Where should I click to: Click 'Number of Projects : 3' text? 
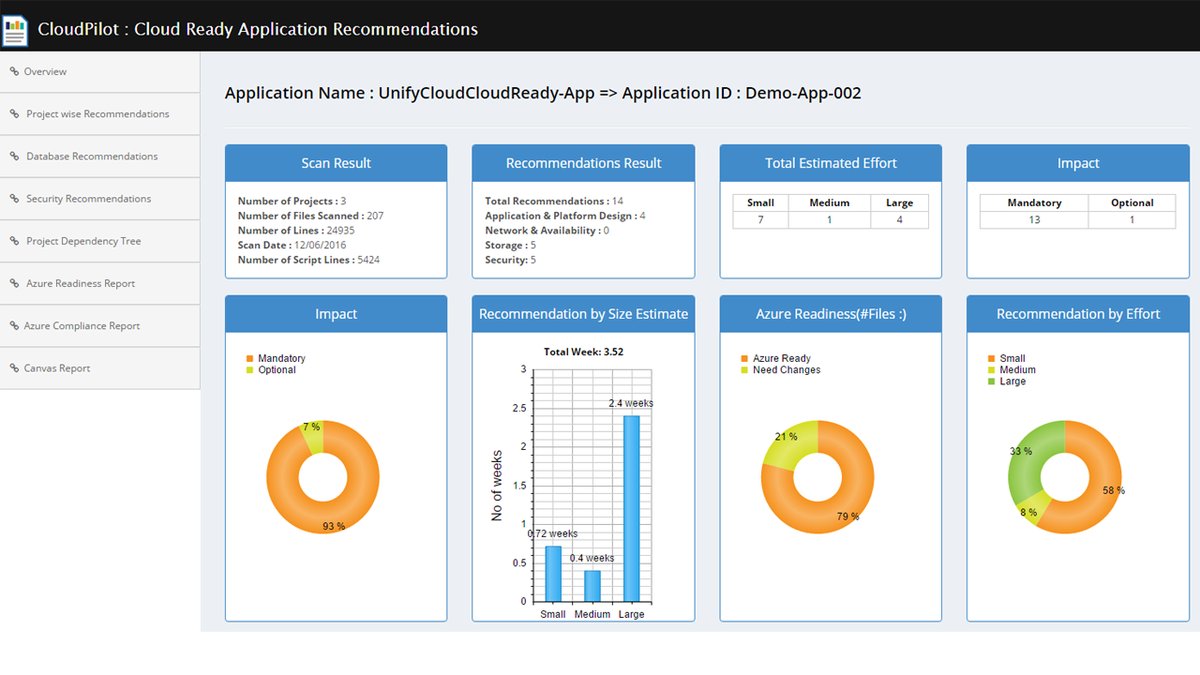click(292, 201)
